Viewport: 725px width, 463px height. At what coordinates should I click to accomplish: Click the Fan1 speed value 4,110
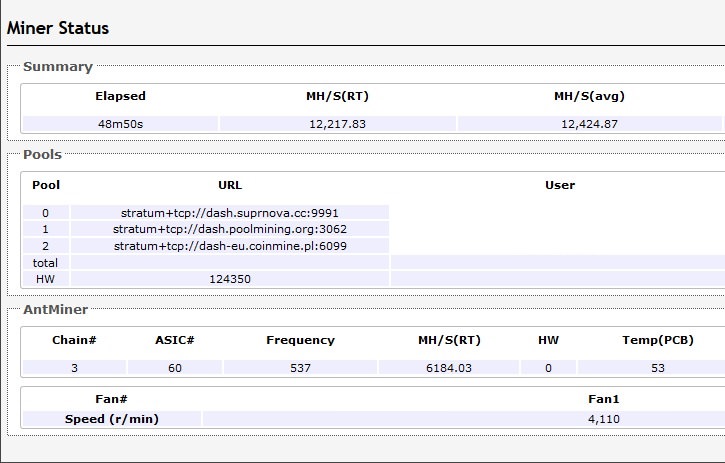coord(603,419)
